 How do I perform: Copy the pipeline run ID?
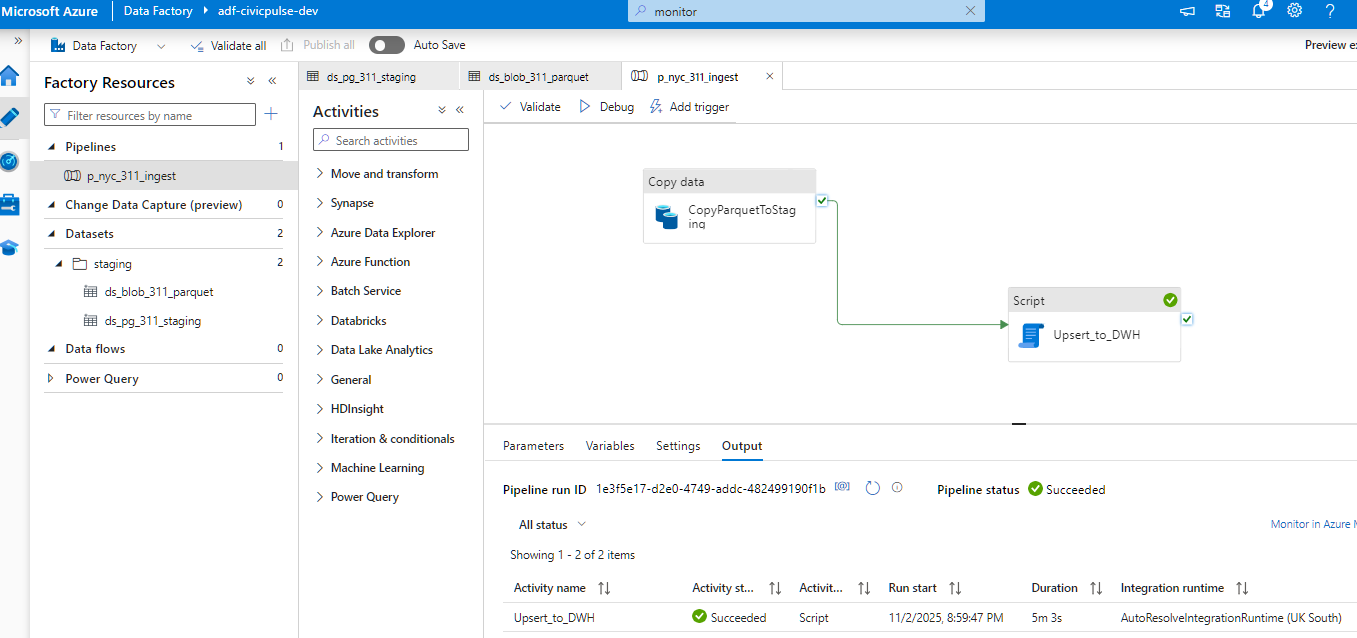[x=842, y=488]
